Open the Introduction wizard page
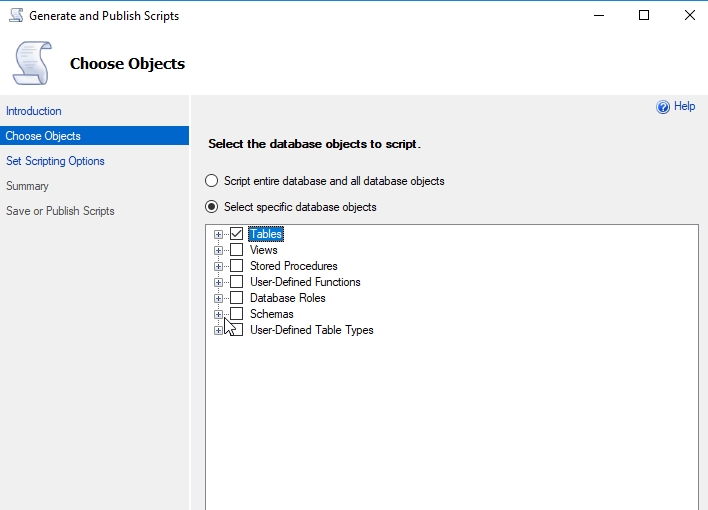 34,111
